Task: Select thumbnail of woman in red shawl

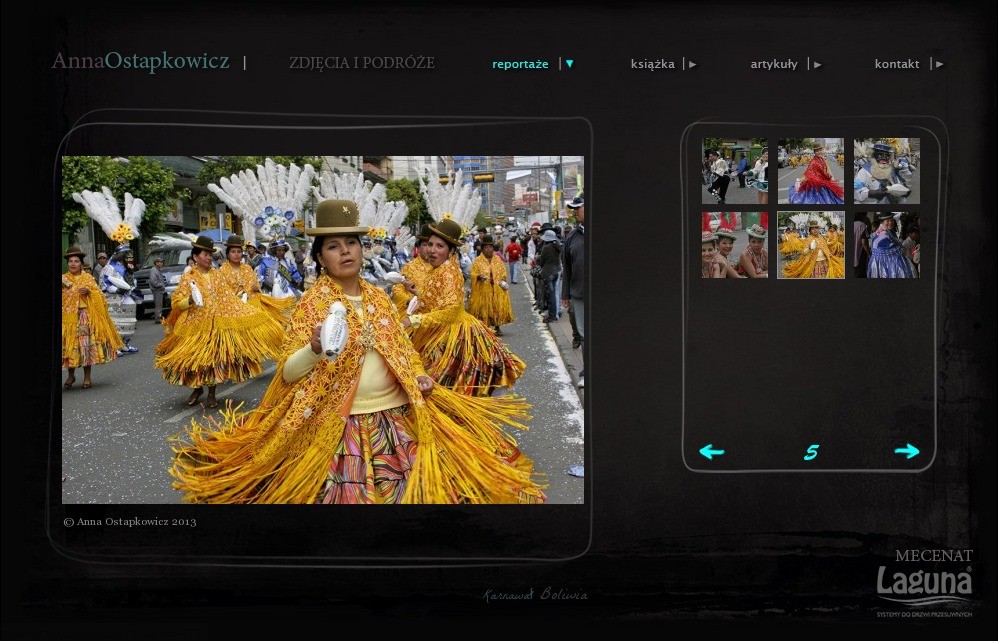Action: pyautogui.click(x=811, y=171)
